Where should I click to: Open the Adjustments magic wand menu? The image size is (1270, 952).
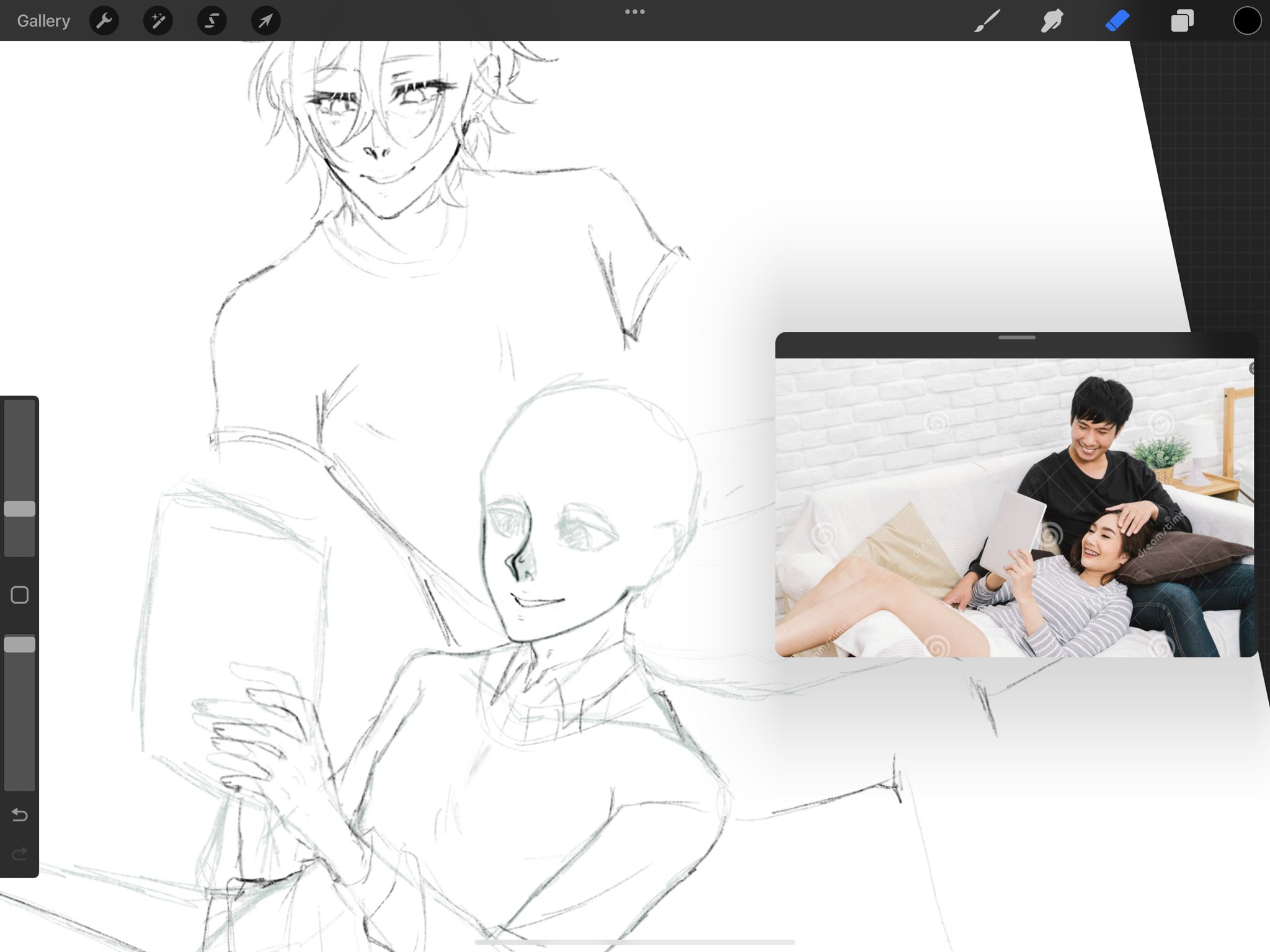(158, 21)
